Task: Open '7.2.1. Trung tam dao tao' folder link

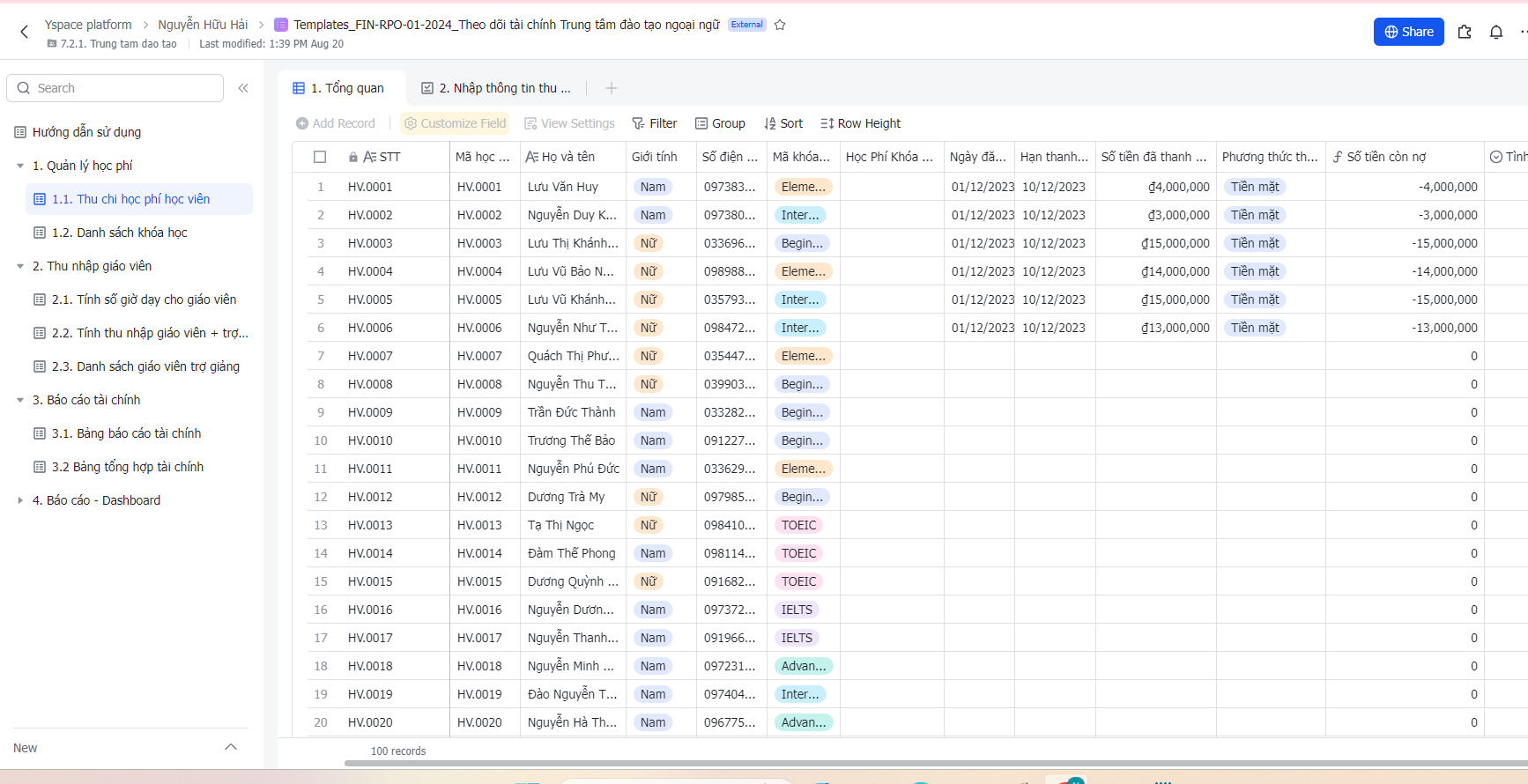Action: [x=112, y=44]
